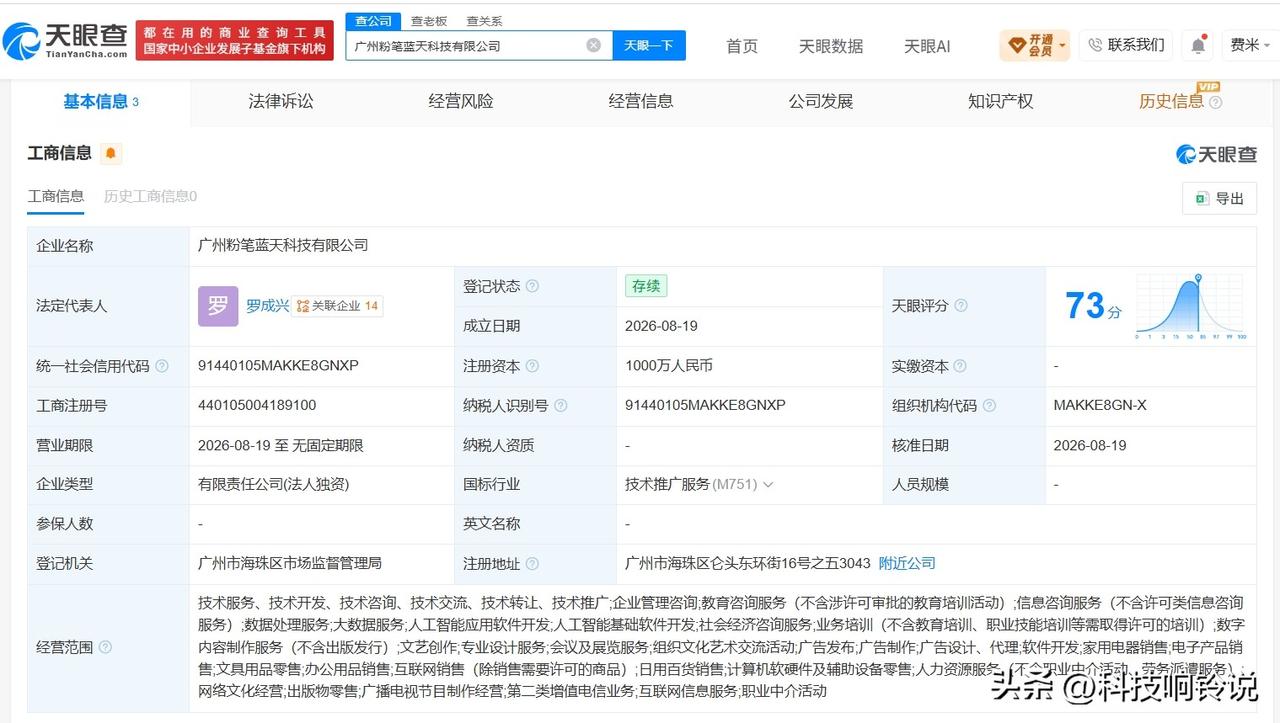Open the 费米 user account dropdown
This screenshot has width=1280, height=723.
tap(1250, 45)
